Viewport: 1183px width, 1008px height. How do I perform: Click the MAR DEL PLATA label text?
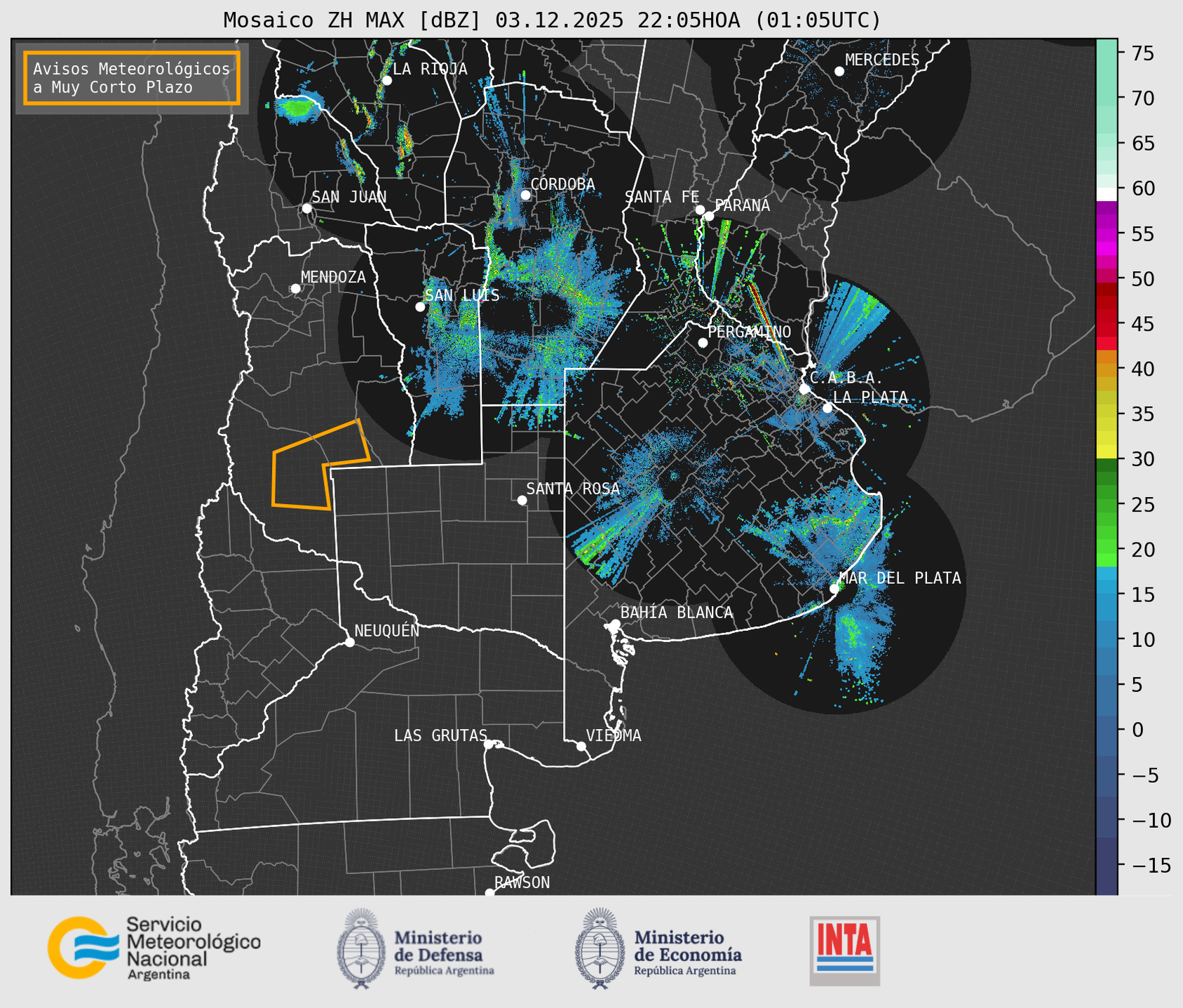[900, 578]
